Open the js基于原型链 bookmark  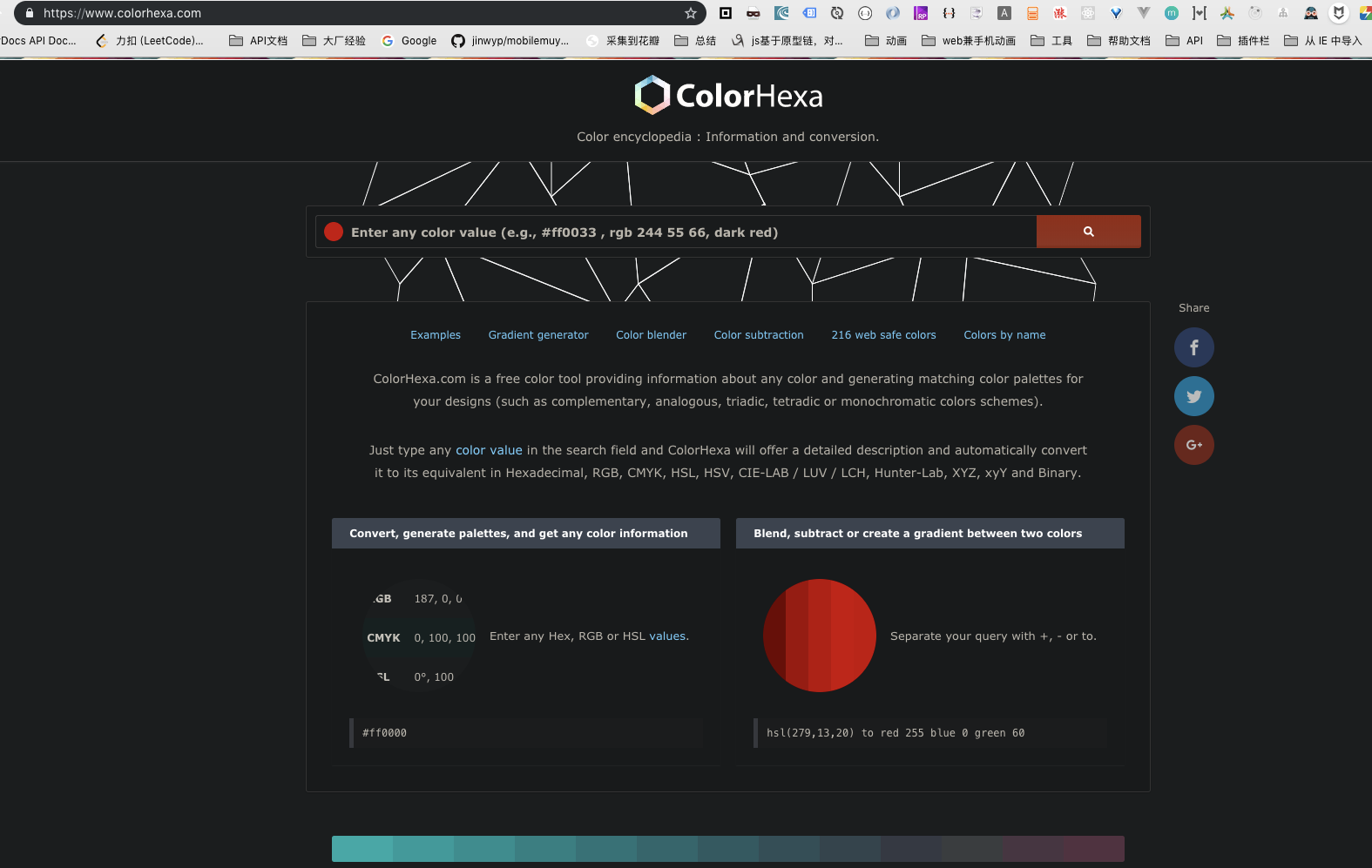point(787,41)
